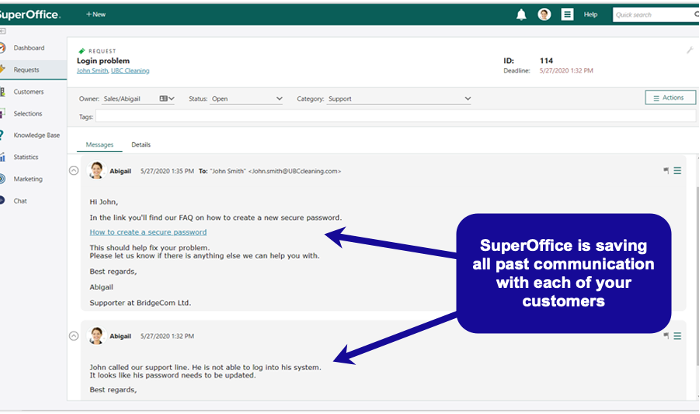Screen dimensions: 700x414
Task: Collapse the second Abigail message
Action: pyautogui.click(x=73, y=336)
